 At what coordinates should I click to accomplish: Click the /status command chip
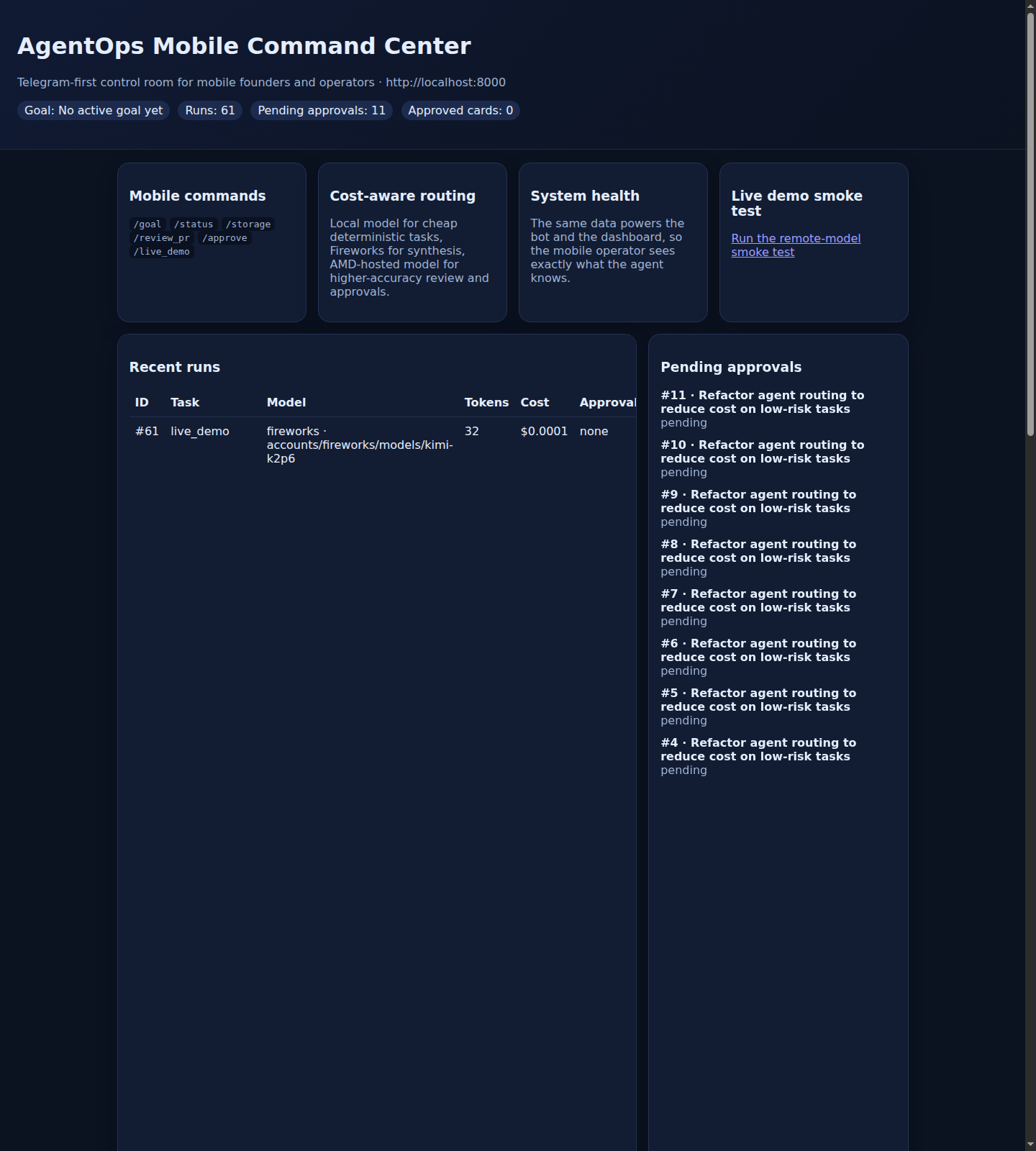(194, 224)
